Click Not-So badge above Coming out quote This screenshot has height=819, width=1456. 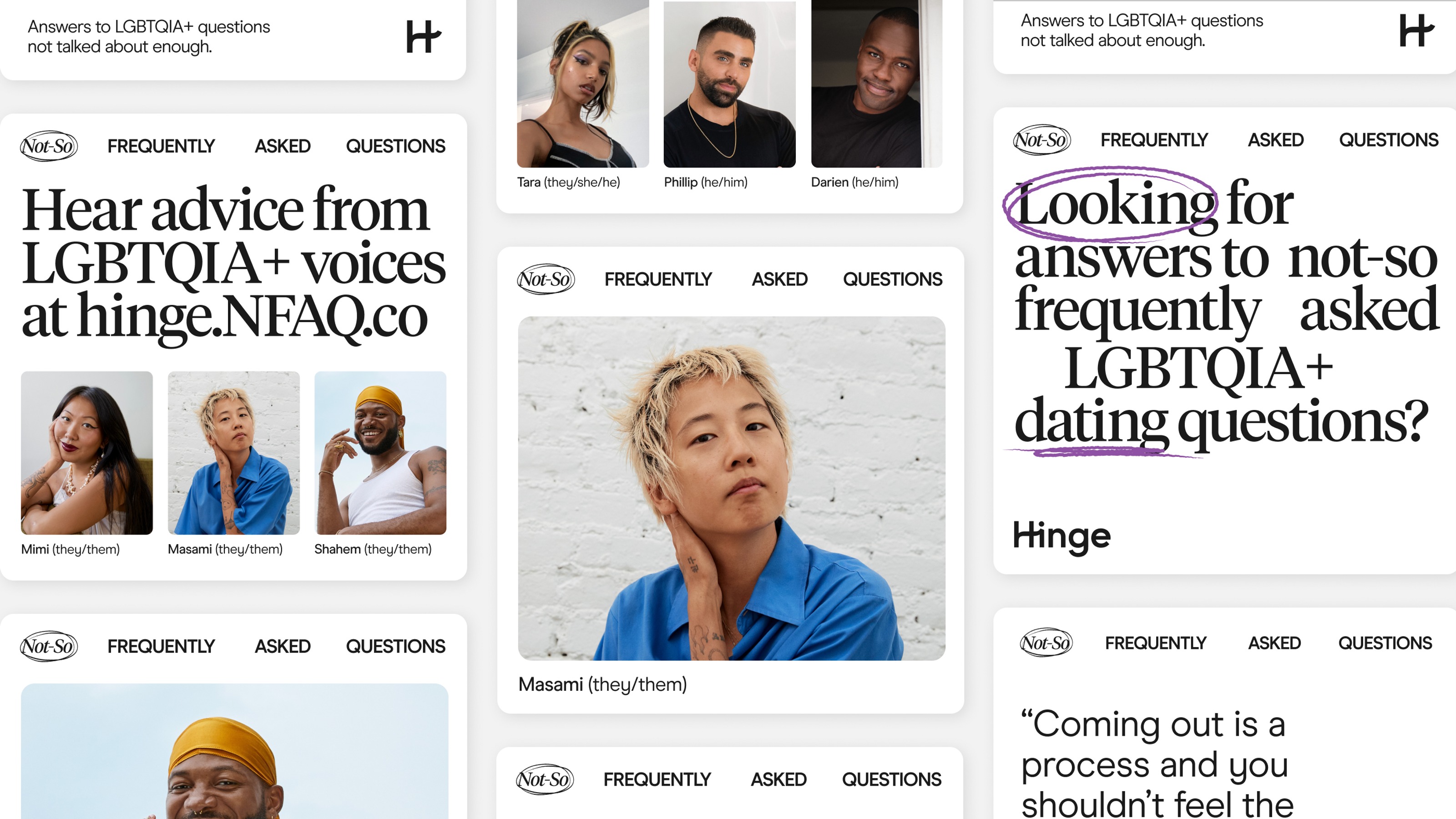coord(1046,642)
